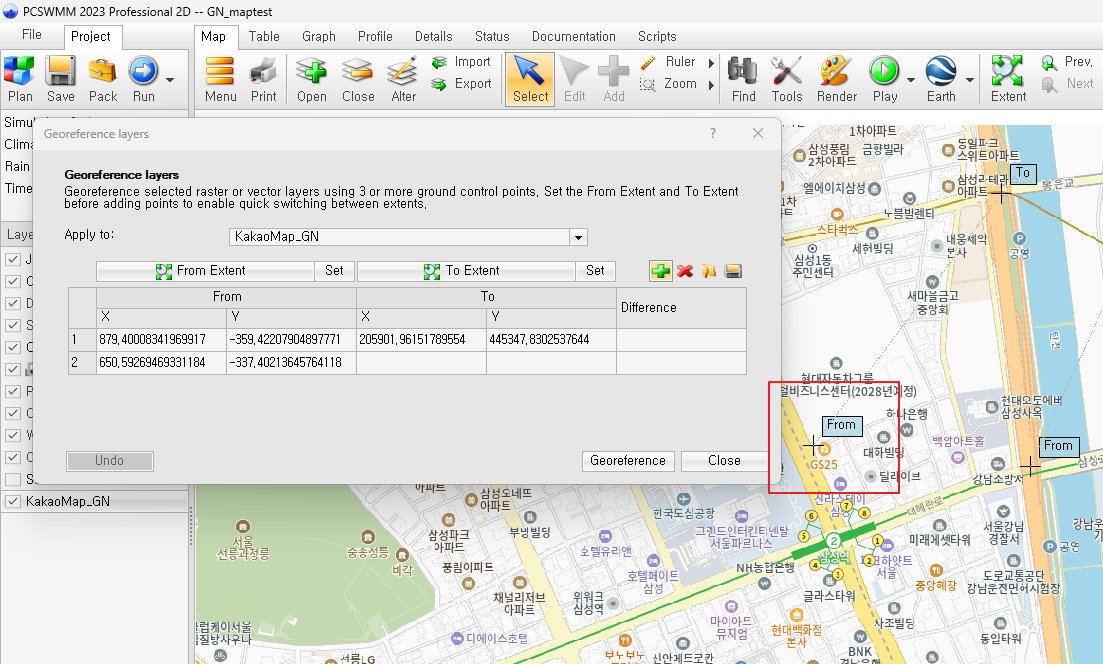Click Set next to From Extent
Viewport: 1103px width, 664px height.
click(x=334, y=271)
